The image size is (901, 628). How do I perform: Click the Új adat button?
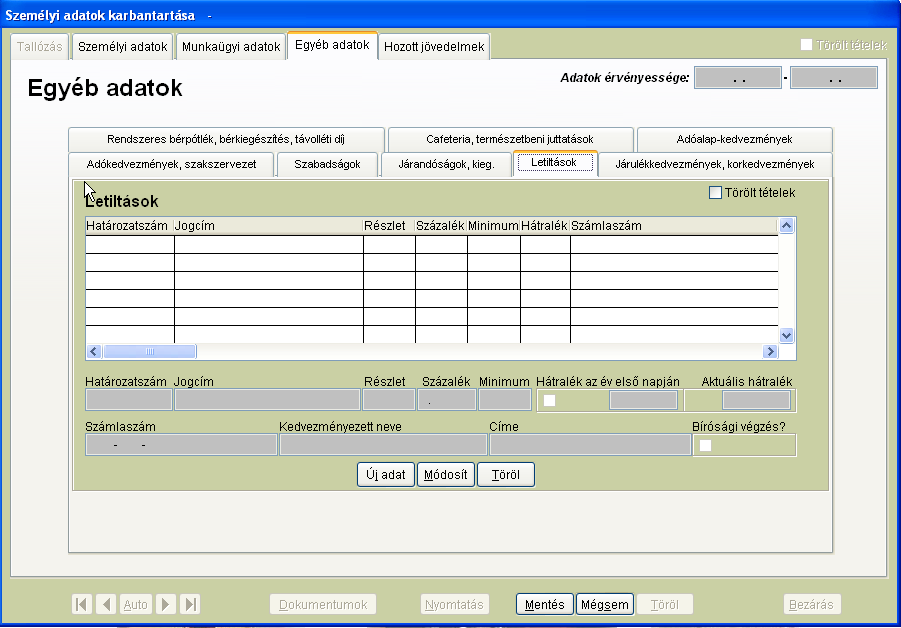(x=386, y=475)
